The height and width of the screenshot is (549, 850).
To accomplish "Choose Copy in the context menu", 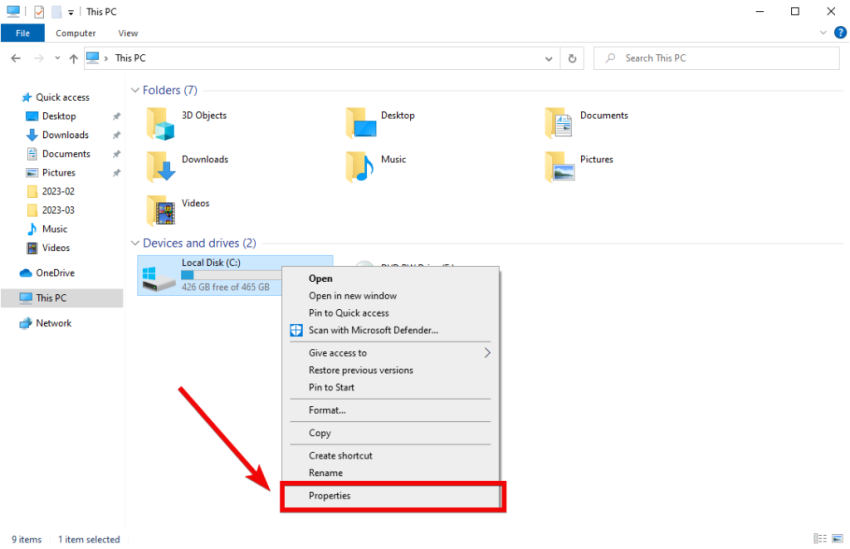I will 390,434.
